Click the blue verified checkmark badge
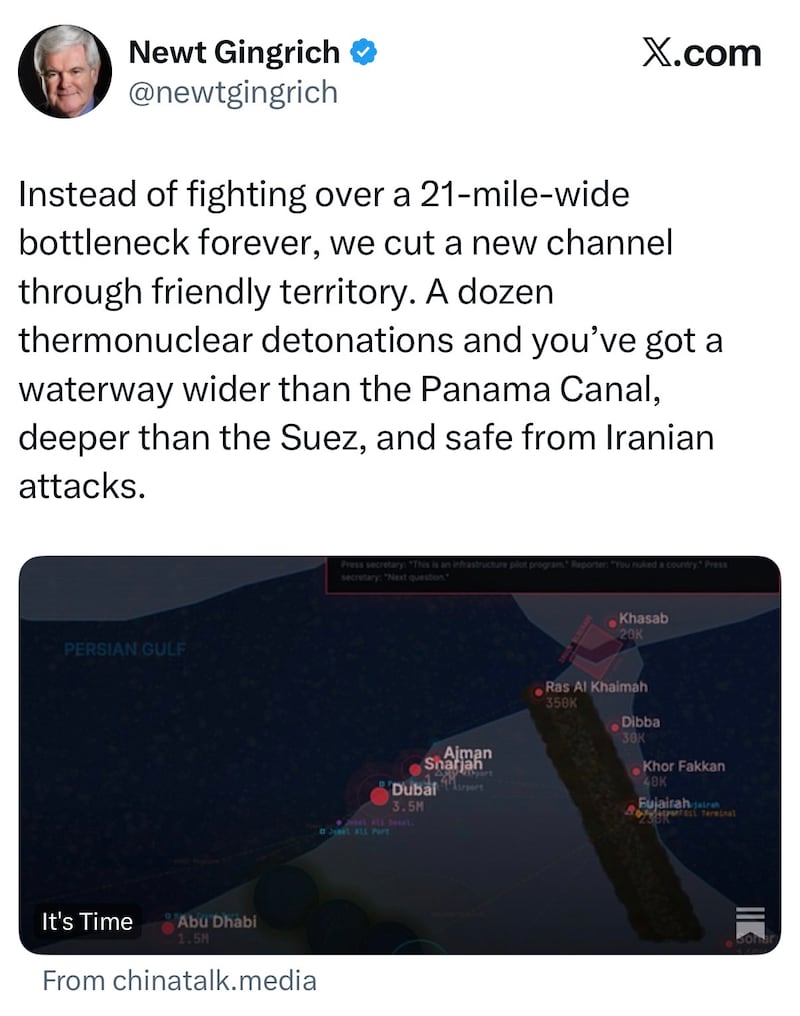800x1016 pixels. coord(364,52)
